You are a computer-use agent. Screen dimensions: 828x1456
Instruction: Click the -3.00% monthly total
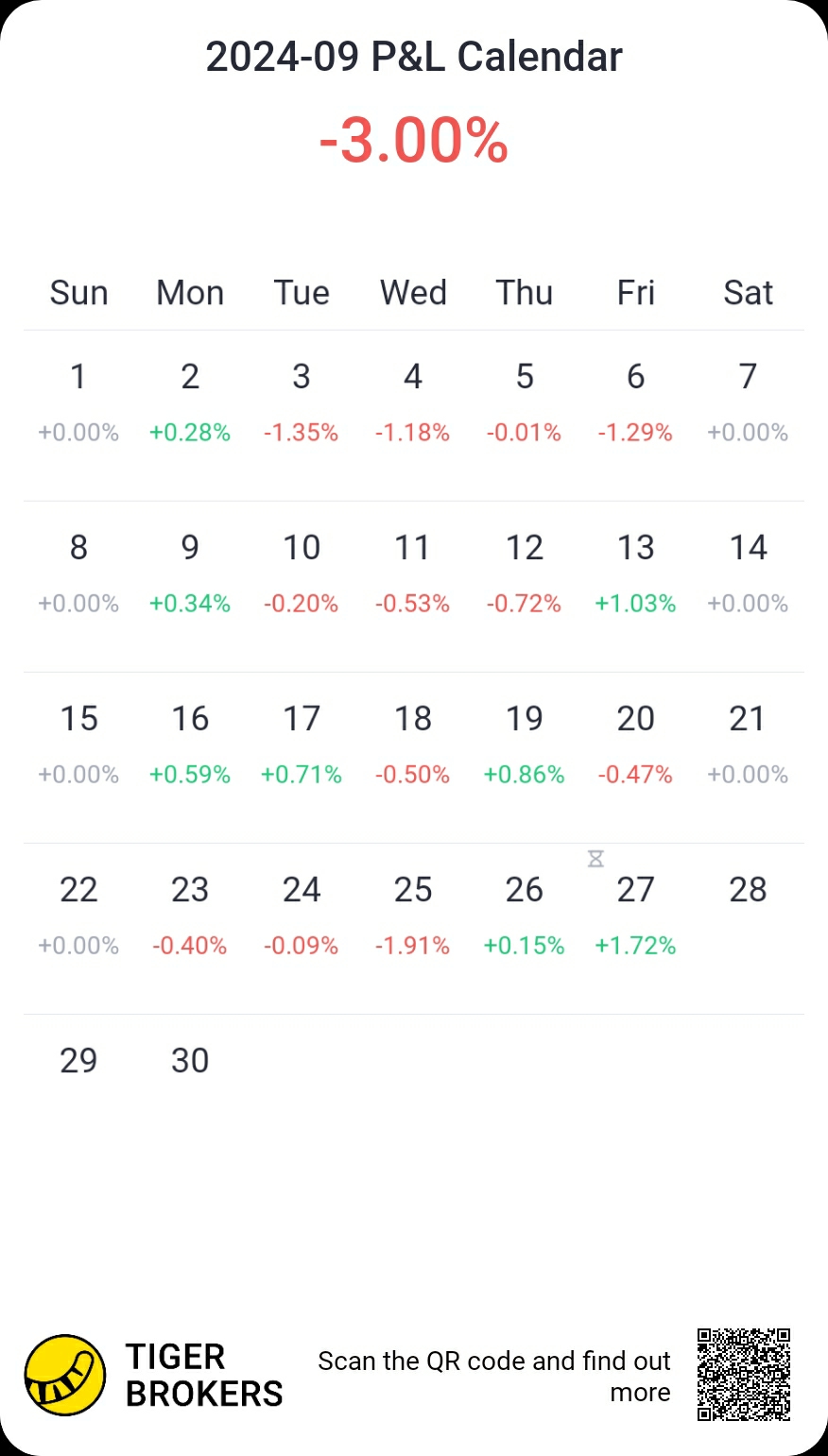(x=414, y=142)
